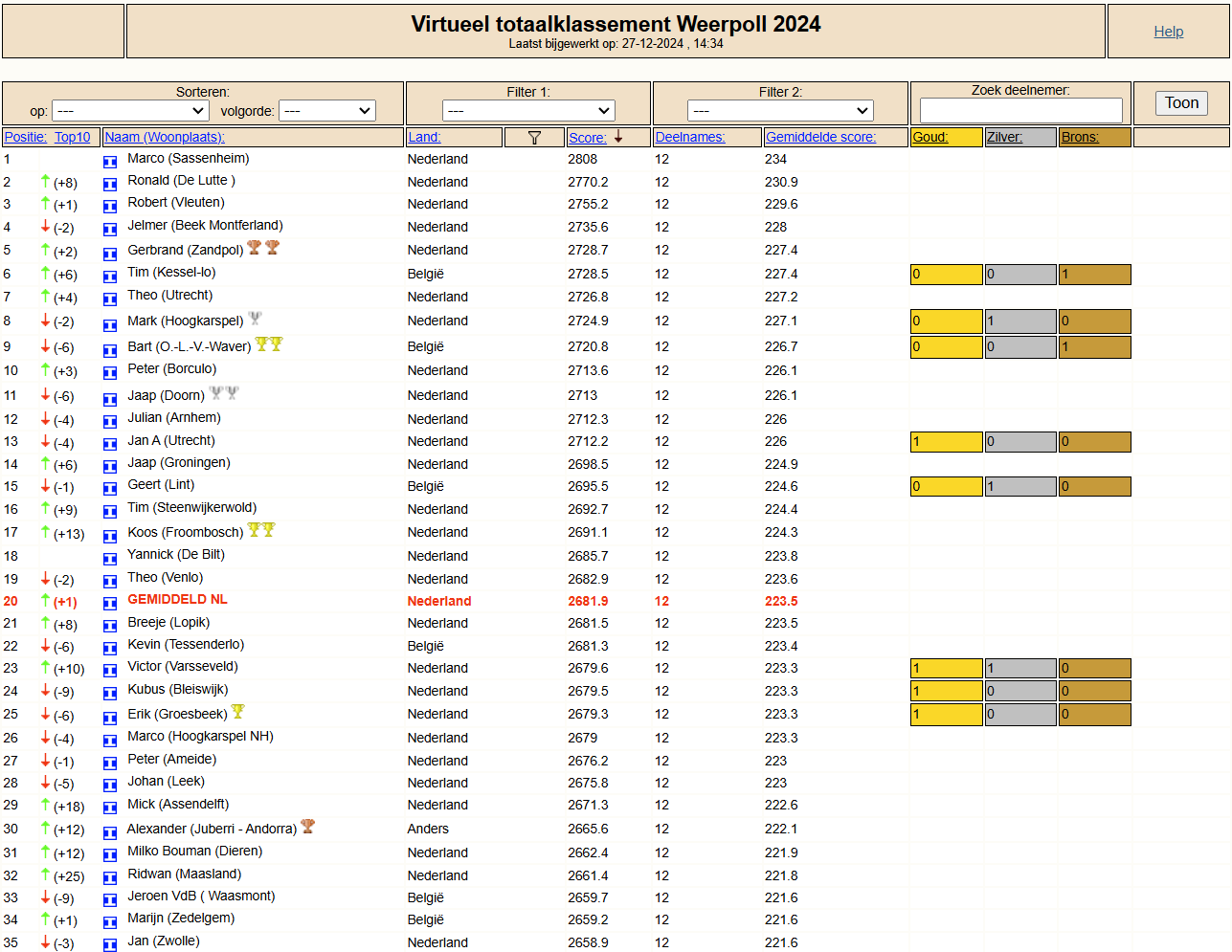Viewport: 1232px width, 952px height.
Task: Open the 'volgorde' order dropdown
Action: pos(327,111)
